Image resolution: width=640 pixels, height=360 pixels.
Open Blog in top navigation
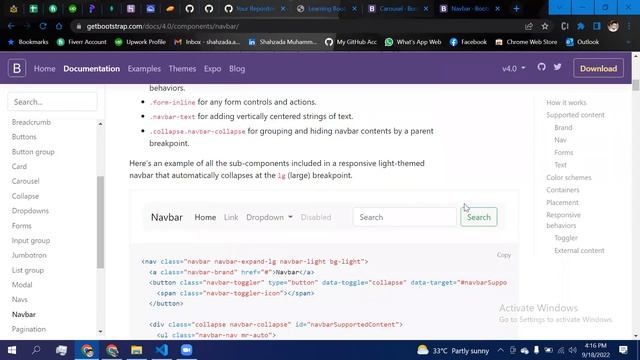237,69
